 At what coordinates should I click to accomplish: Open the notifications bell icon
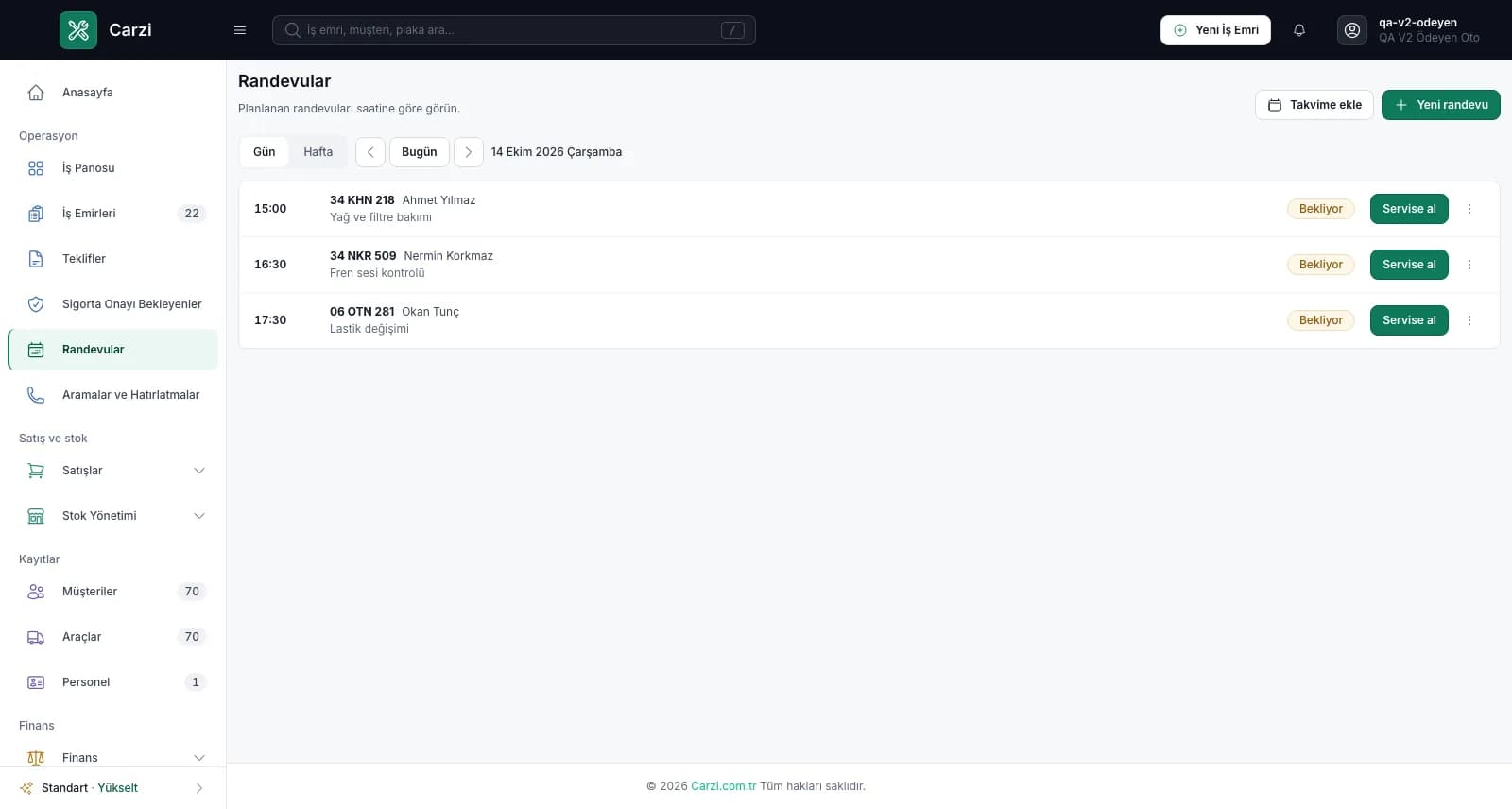click(x=1299, y=30)
